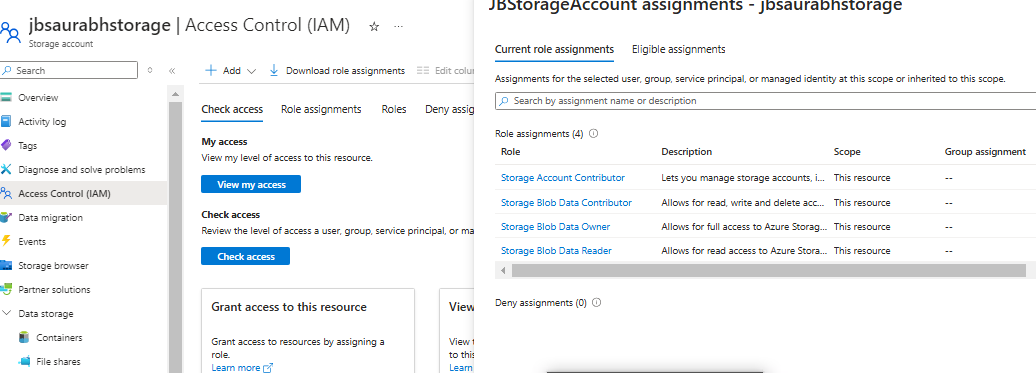Open the Storage Blob Data Owner link
The height and width of the screenshot is (373, 1036).
(556, 226)
